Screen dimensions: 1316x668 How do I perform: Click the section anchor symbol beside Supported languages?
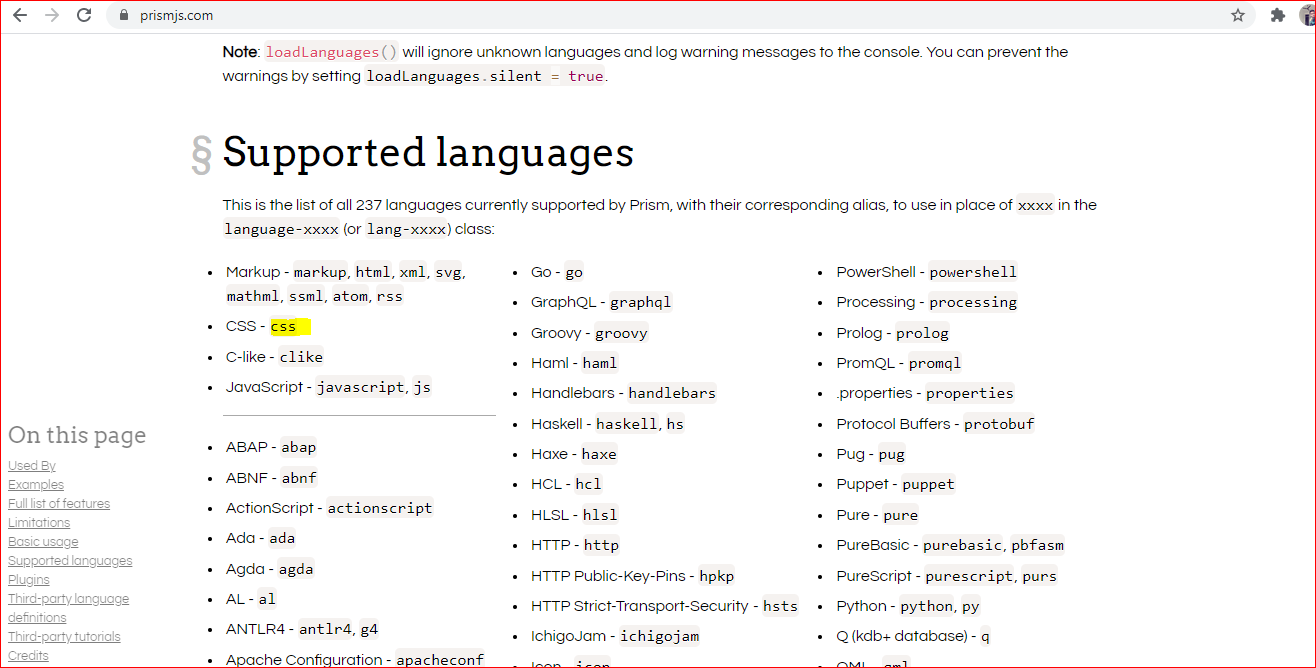coord(201,155)
